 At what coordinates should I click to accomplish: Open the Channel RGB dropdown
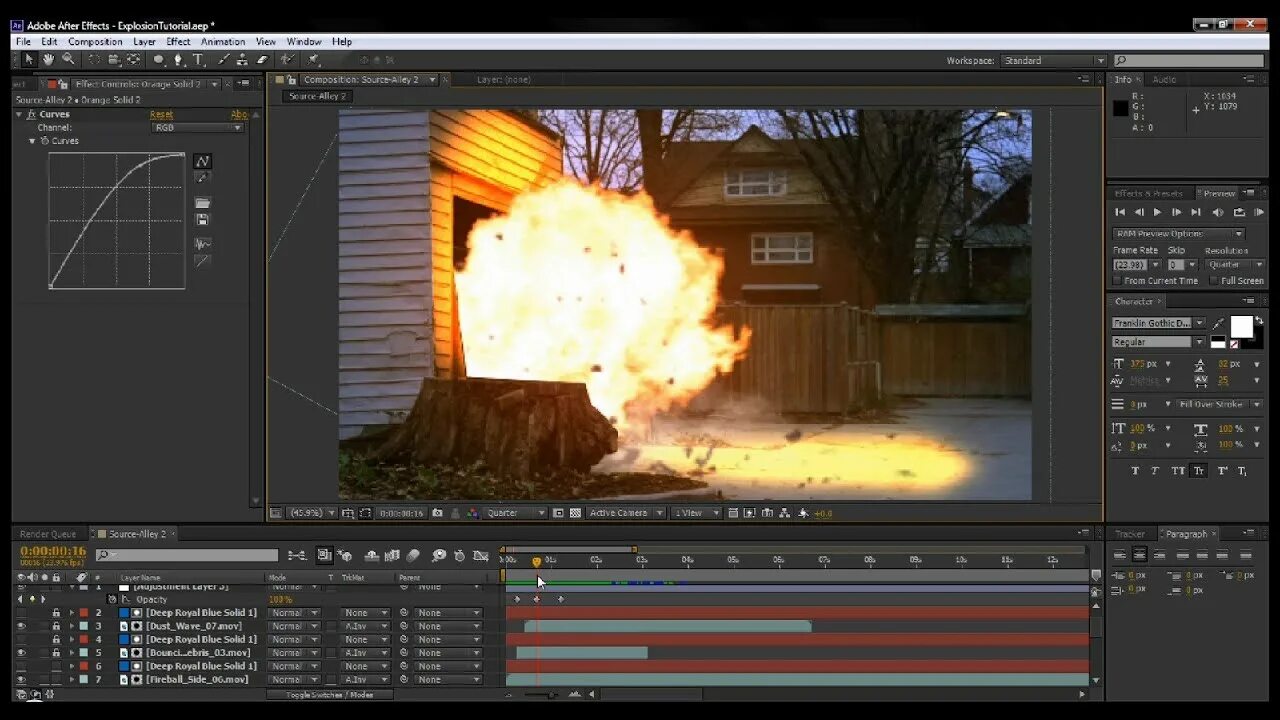pos(197,128)
